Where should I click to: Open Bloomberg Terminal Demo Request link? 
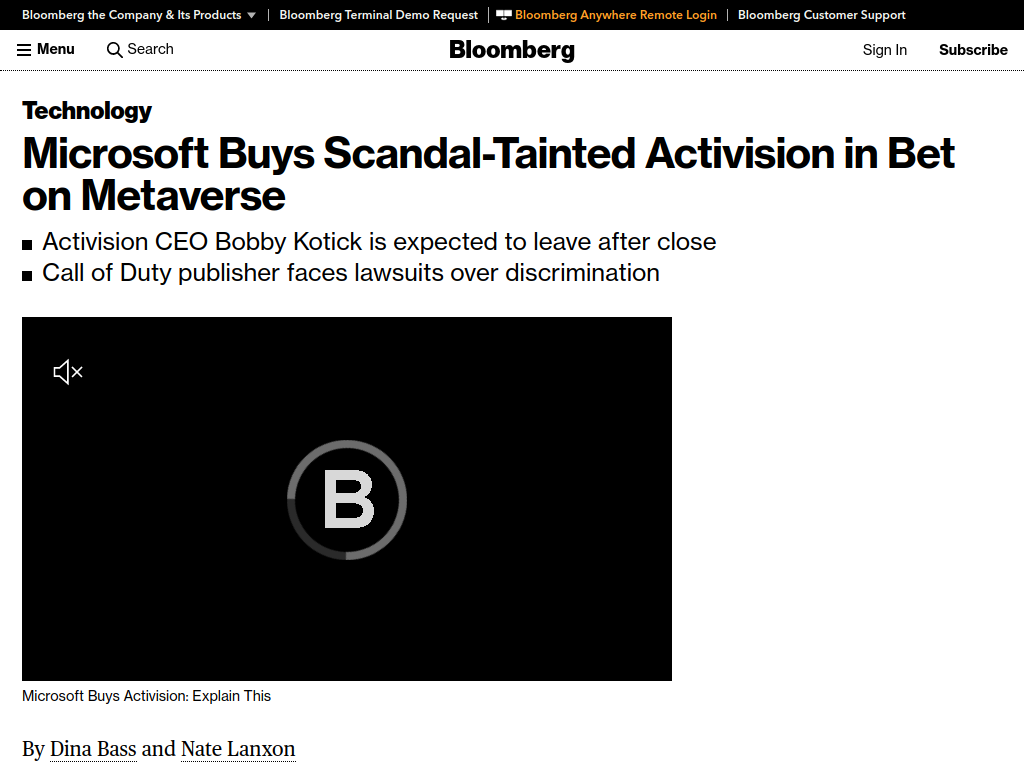[379, 15]
